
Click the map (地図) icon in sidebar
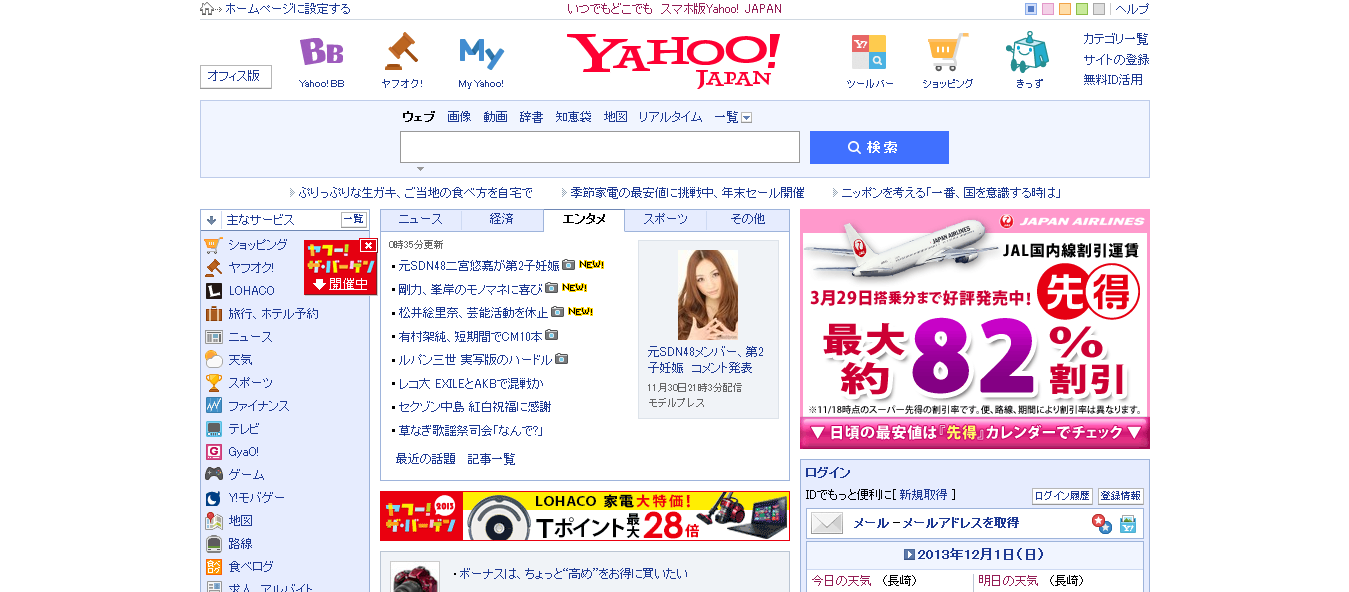(213, 521)
